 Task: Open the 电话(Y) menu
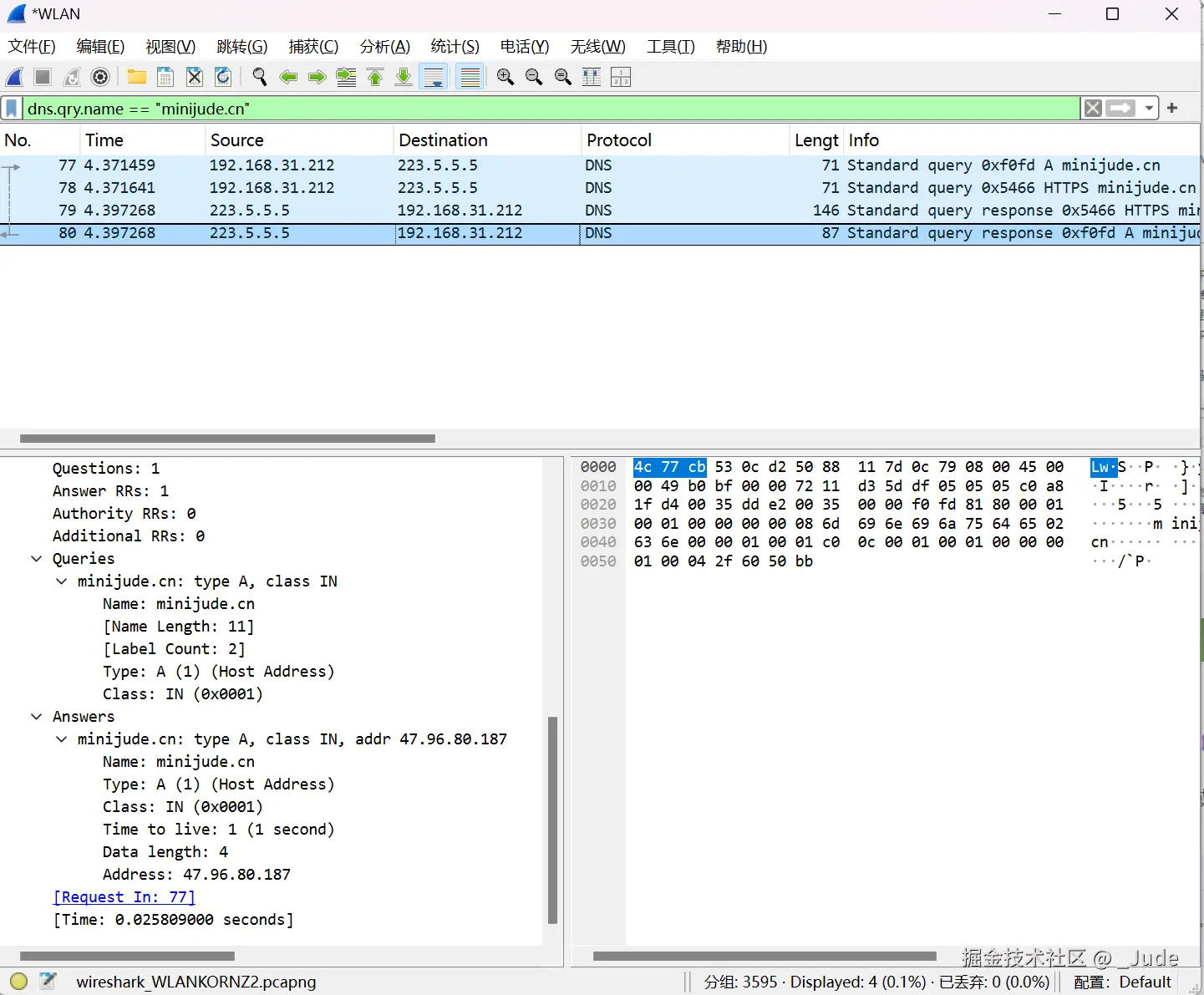pos(525,47)
